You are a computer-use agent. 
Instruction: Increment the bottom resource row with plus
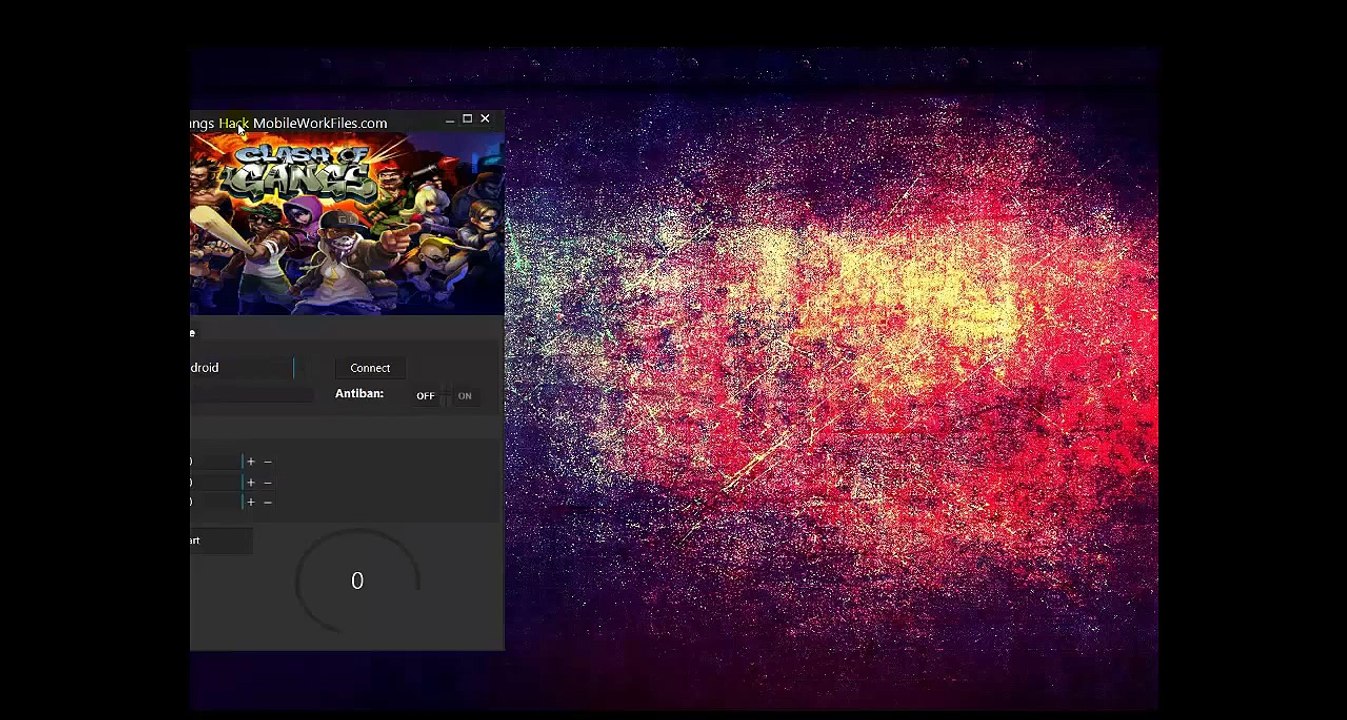251,502
